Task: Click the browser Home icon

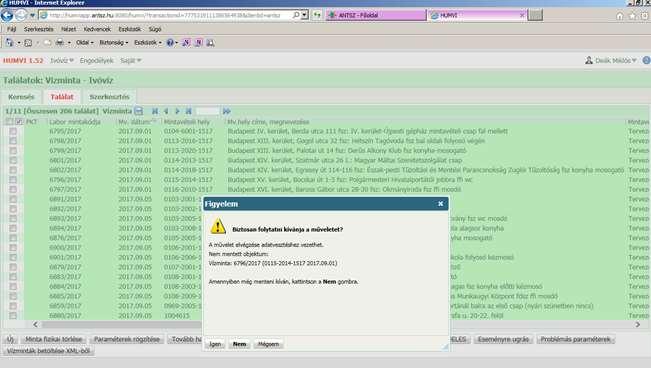Action: [x=619, y=16]
